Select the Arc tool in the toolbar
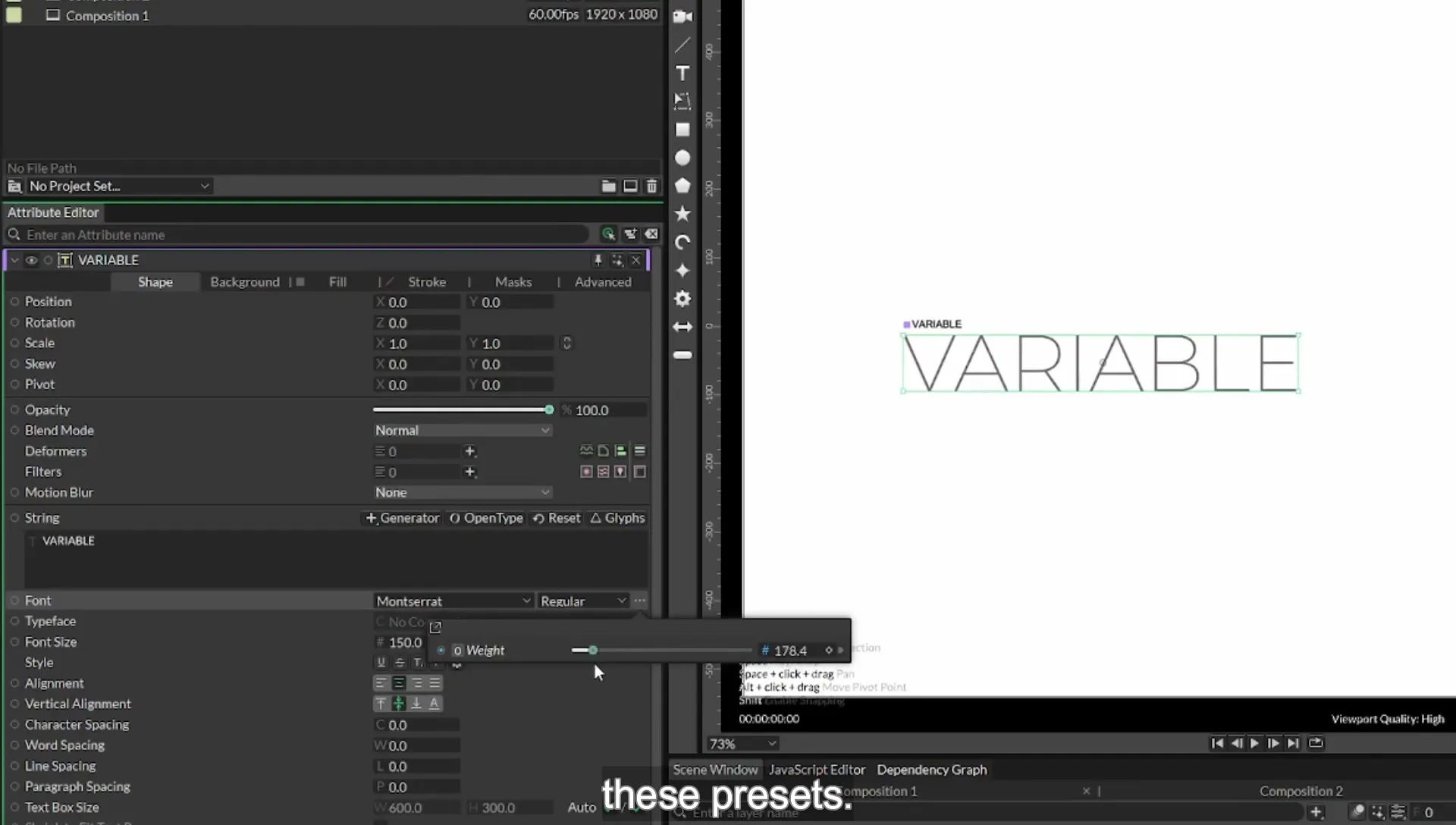This screenshot has height=825, width=1456. [x=682, y=242]
